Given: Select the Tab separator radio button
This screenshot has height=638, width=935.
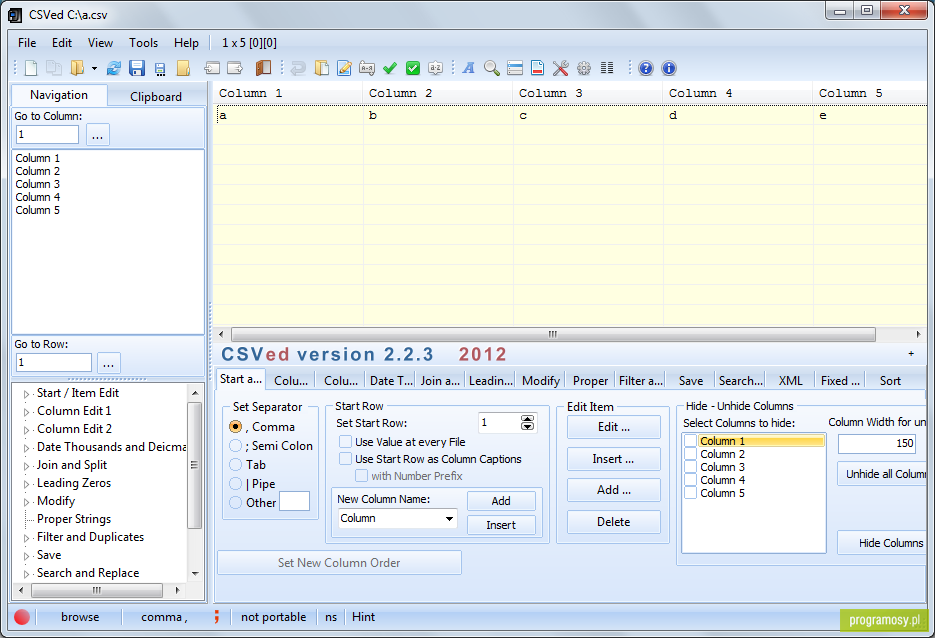Looking at the screenshot, I should point(236,464).
